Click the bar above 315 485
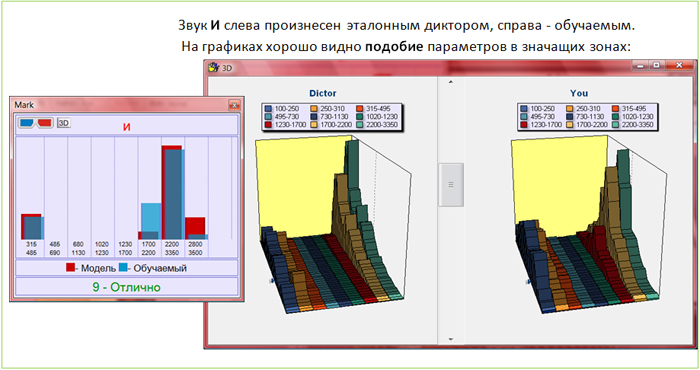This screenshot has width=700, height=370. coord(32,227)
